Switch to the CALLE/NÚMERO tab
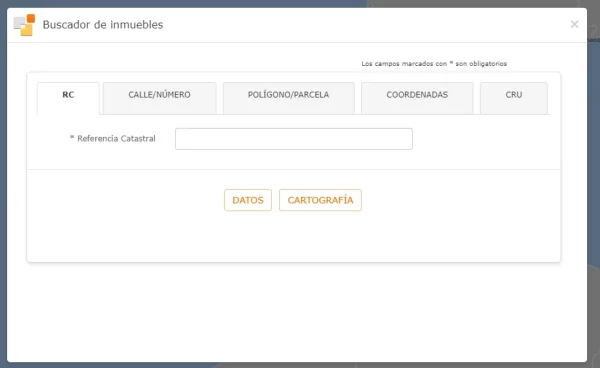This screenshot has width=600, height=368. click(x=160, y=98)
